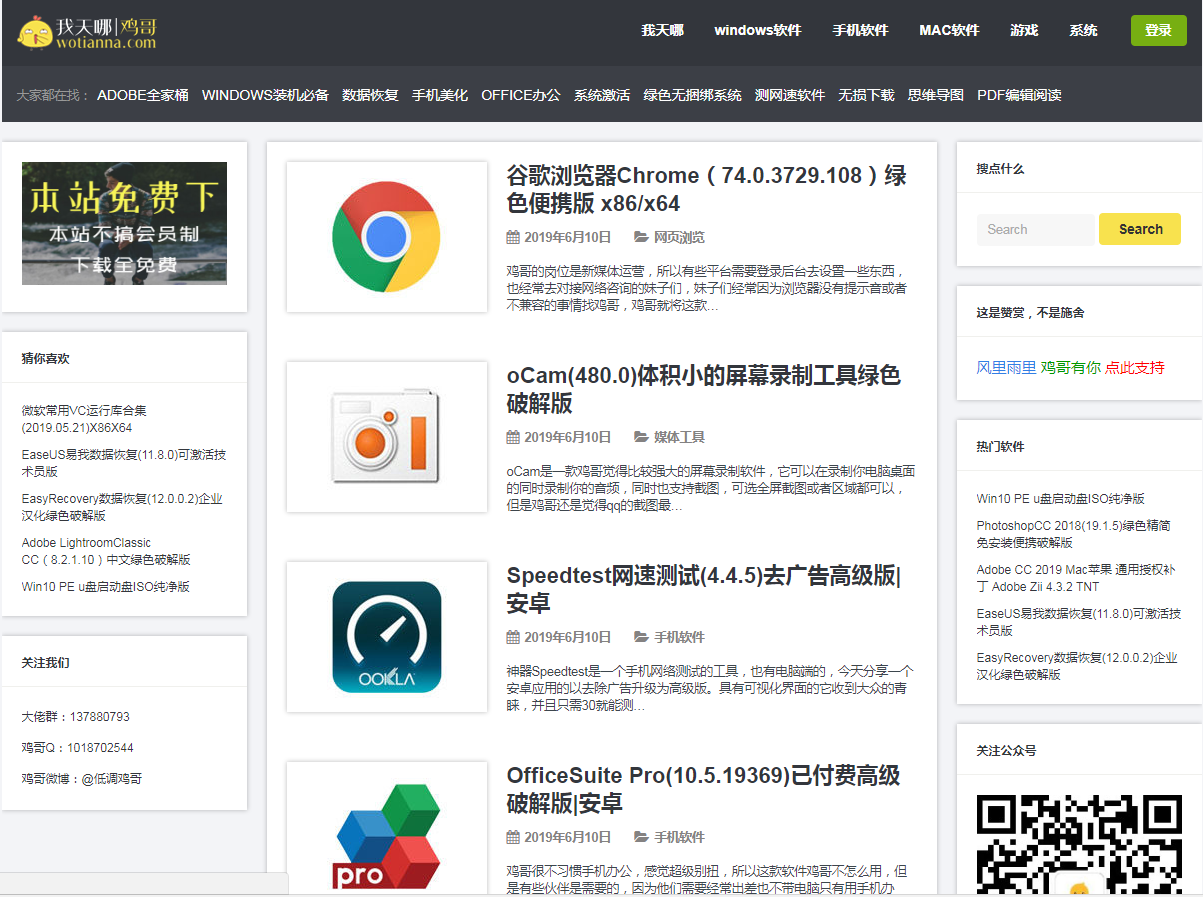The height and width of the screenshot is (897, 1203).
Task: Open the Chrome browser article thumbnail
Action: (386, 236)
